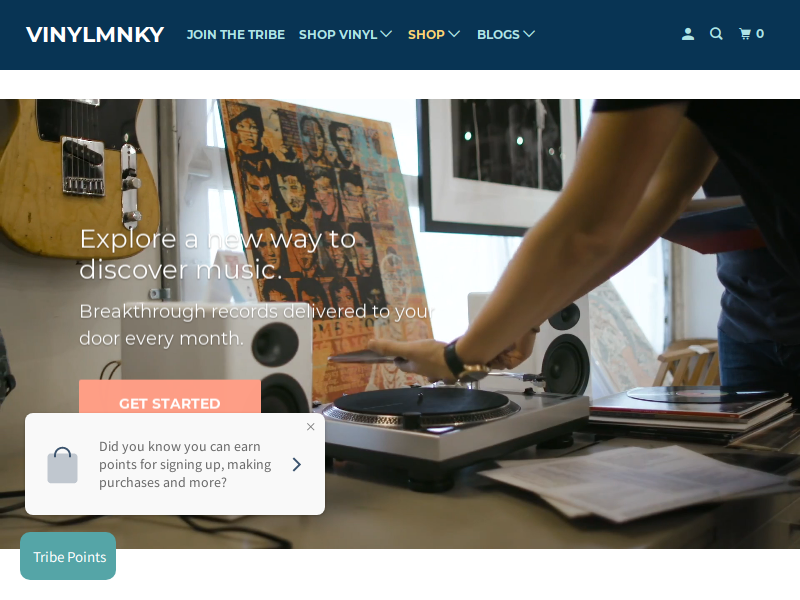This screenshot has width=800, height=600.
Task: Select the Shop Vinyl menu label
Action: [338, 35]
